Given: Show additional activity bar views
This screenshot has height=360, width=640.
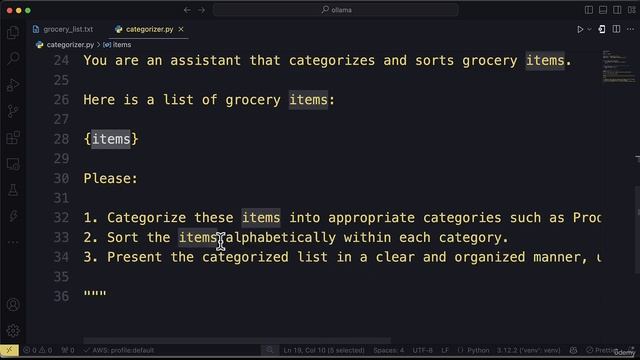Looking at the screenshot, I should click(13, 242).
